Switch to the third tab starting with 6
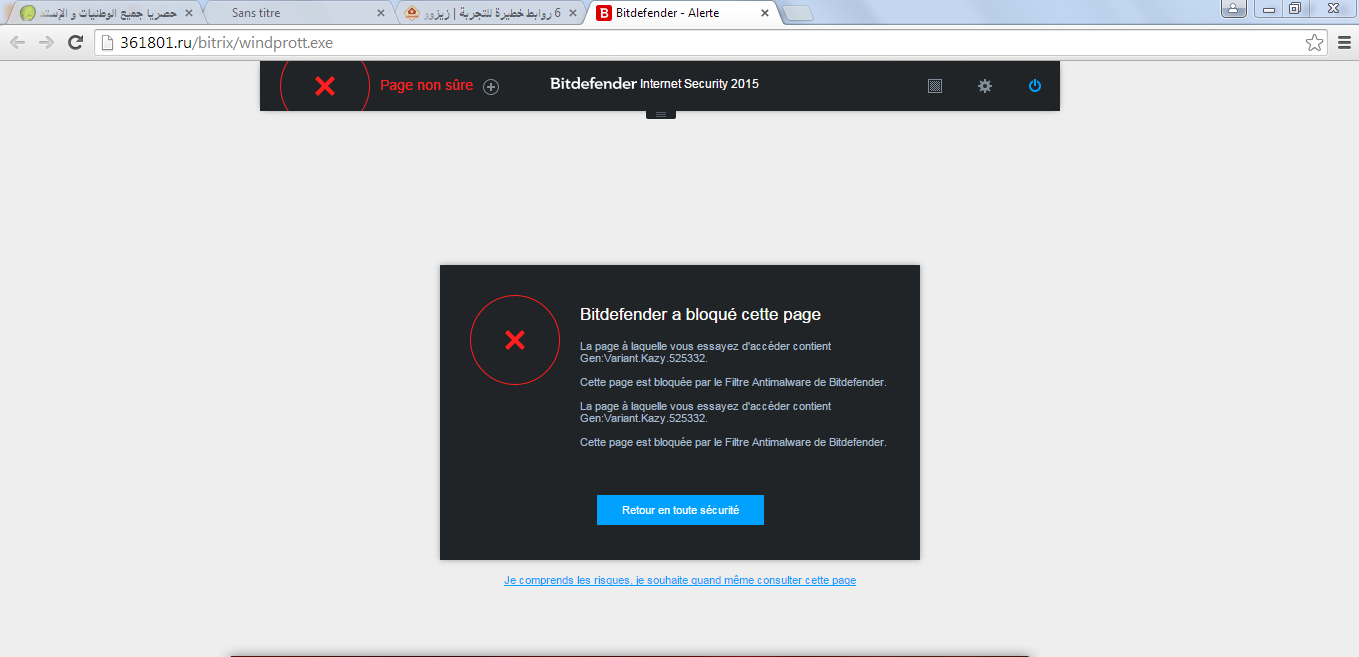Image resolution: width=1359 pixels, height=657 pixels. click(490, 13)
